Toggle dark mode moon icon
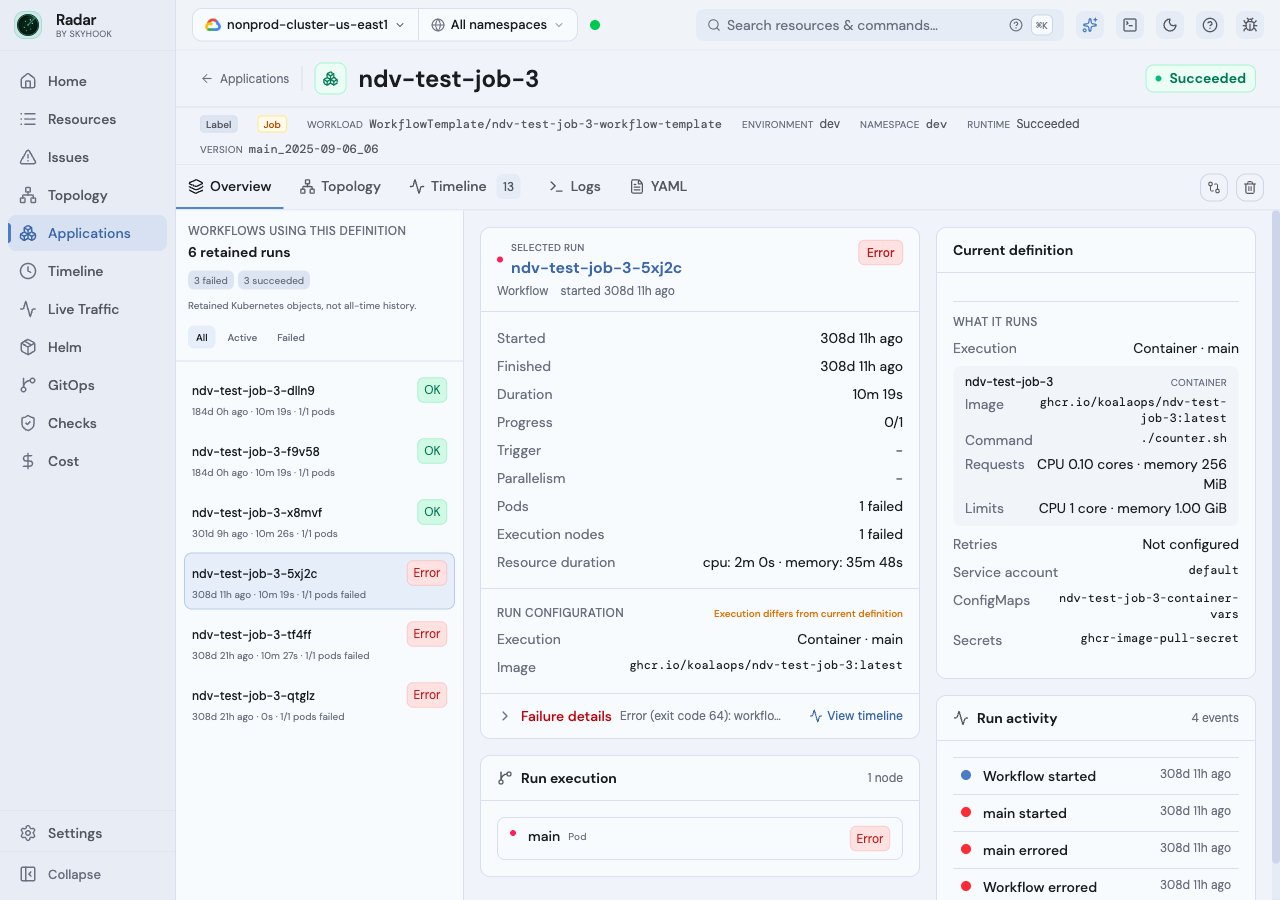The width and height of the screenshot is (1280, 900). tap(1170, 25)
